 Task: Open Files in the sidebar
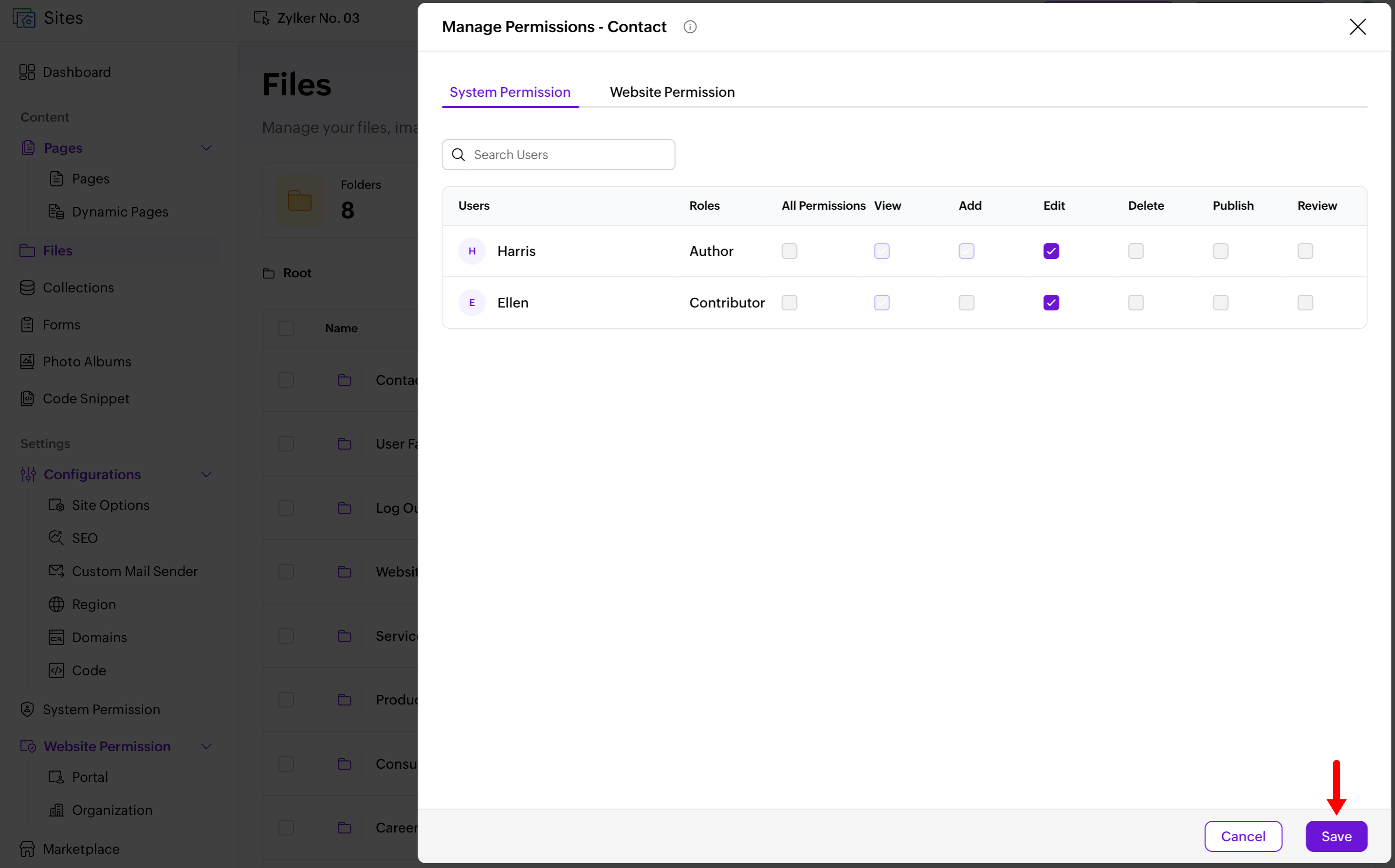click(x=117, y=251)
